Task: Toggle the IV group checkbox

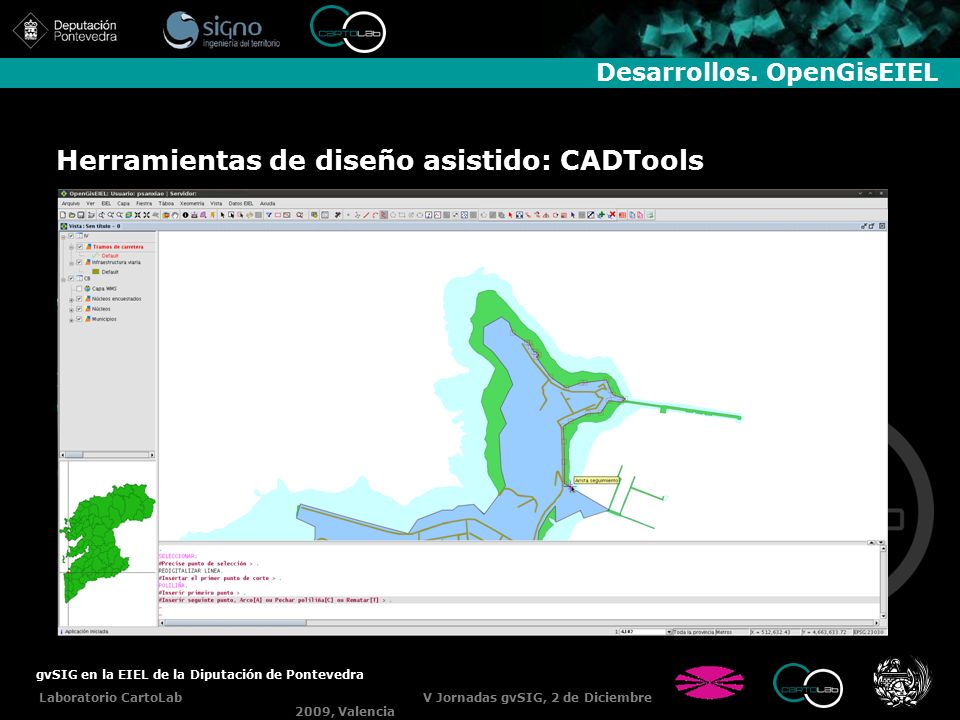Action: pyautogui.click(x=71, y=236)
